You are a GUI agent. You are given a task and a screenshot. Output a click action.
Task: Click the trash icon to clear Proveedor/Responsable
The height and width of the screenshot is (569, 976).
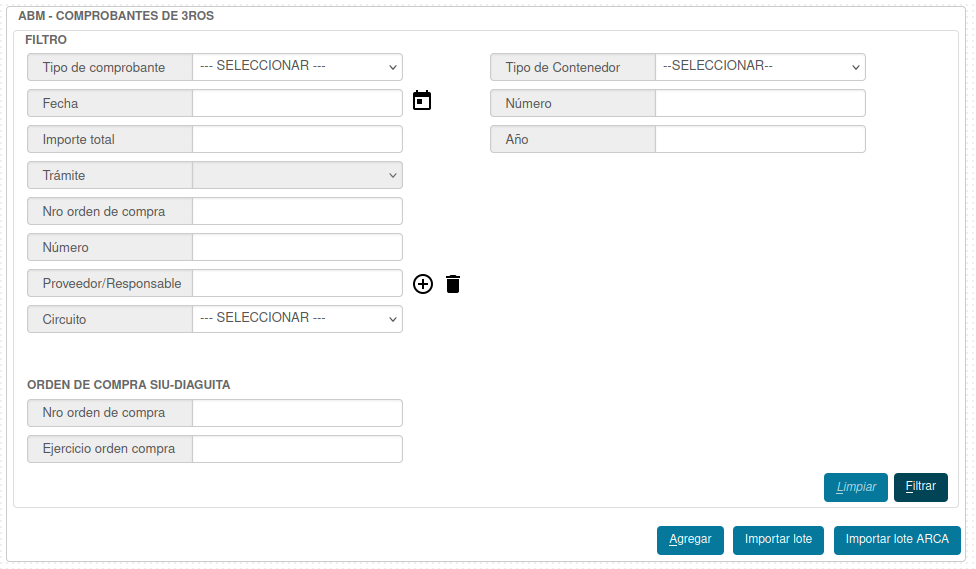click(x=453, y=284)
